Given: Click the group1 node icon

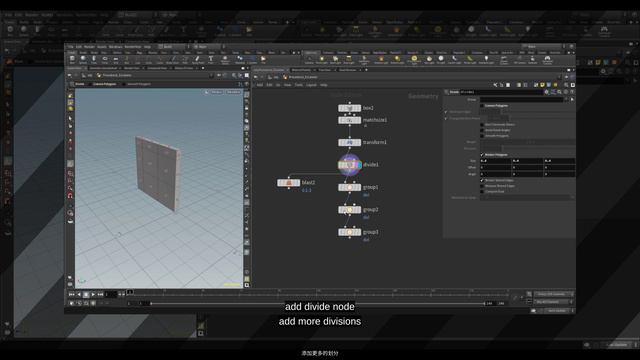Looking at the screenshot, I should [x=349, y=187].
